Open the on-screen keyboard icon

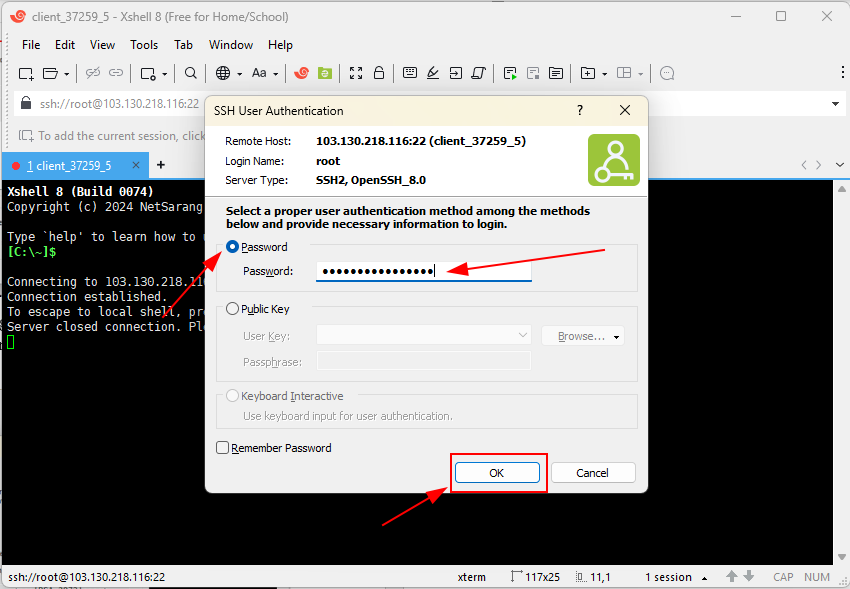pyautogui.click(x=410, y=73)
